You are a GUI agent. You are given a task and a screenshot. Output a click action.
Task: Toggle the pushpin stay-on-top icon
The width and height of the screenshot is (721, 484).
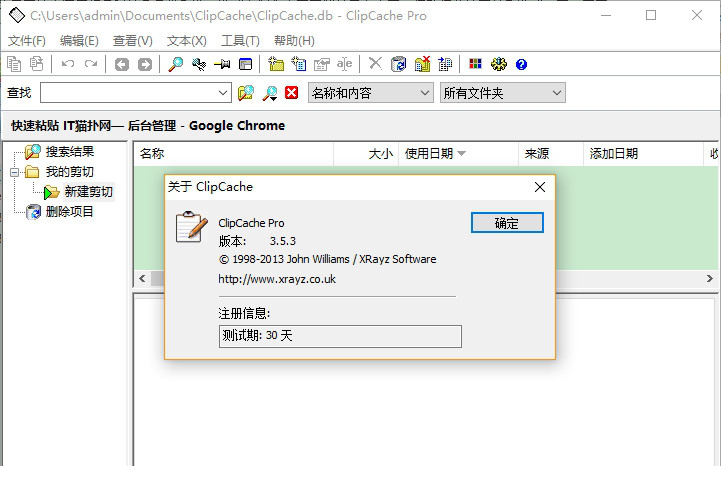[x=222, y=64]
